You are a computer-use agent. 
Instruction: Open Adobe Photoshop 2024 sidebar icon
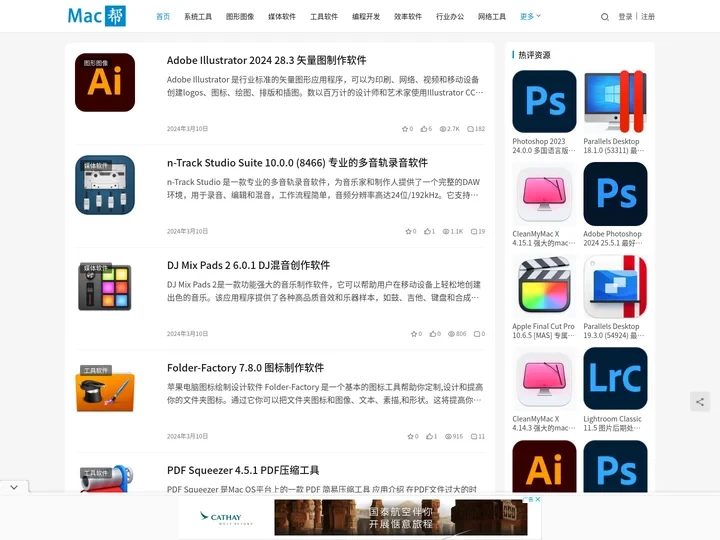[615, 194]
